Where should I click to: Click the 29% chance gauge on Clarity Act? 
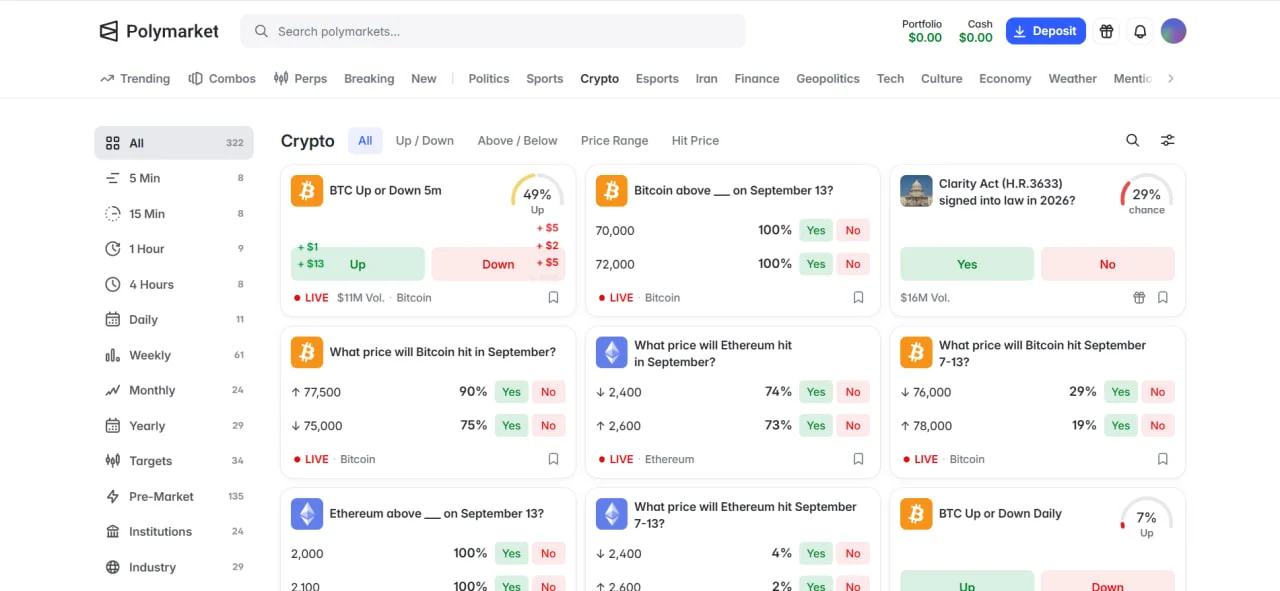point(1146,195)
